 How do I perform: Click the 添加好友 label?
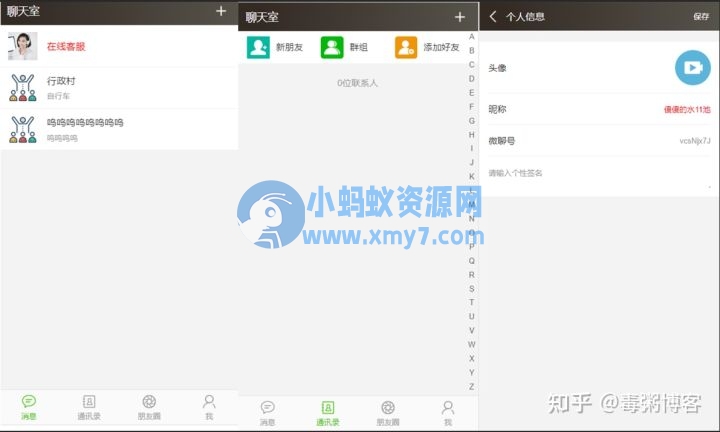[441, 47]
